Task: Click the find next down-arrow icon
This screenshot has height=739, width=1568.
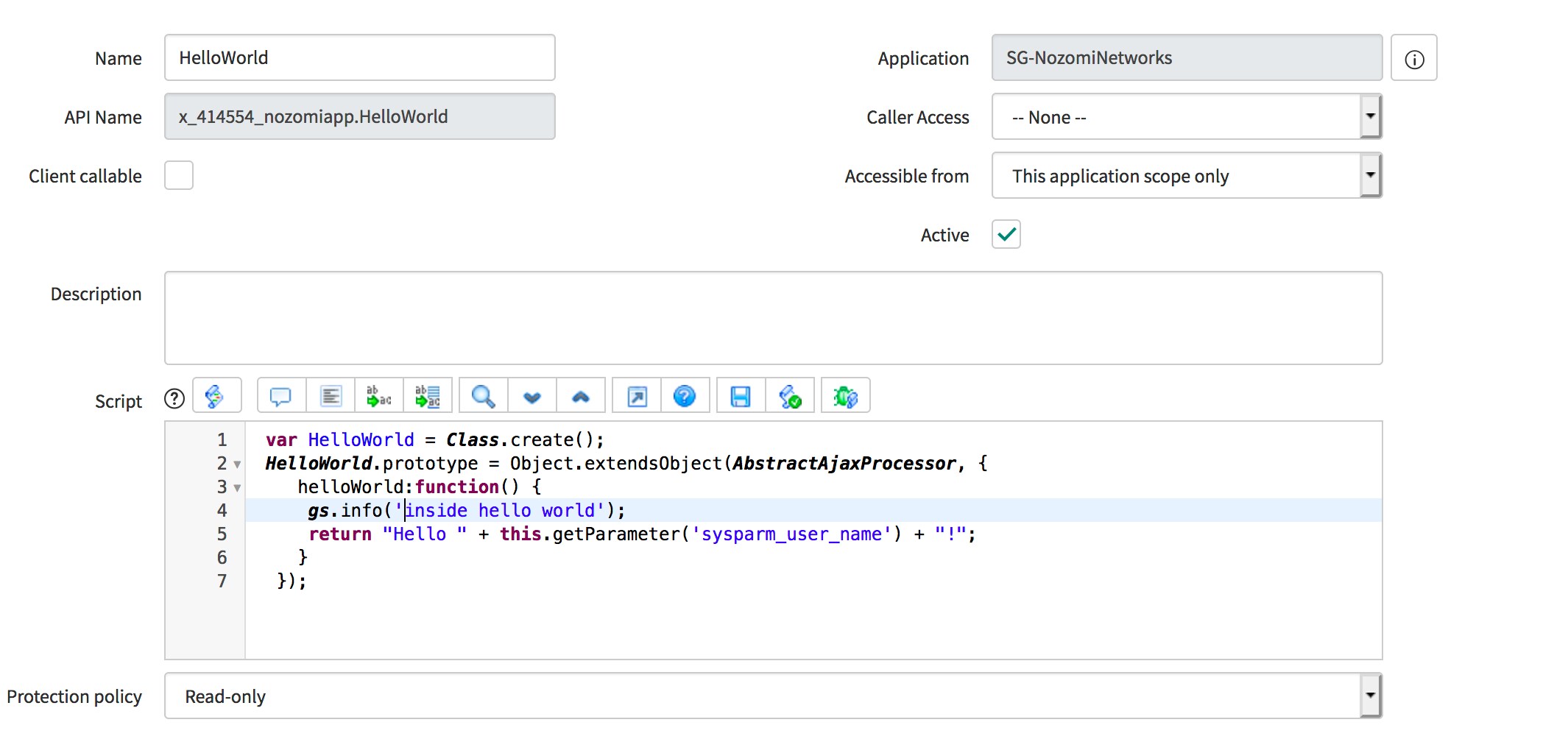Action: [532, 397]
